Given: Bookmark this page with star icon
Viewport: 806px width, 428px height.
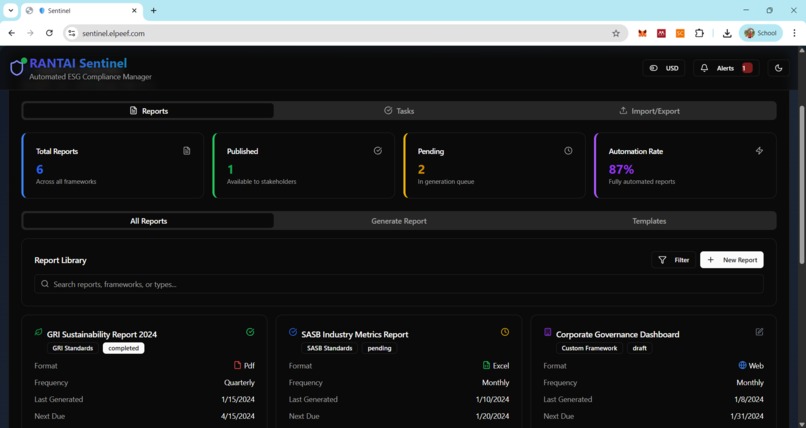Looking at the screenshot, I should [x=616, y=33].
